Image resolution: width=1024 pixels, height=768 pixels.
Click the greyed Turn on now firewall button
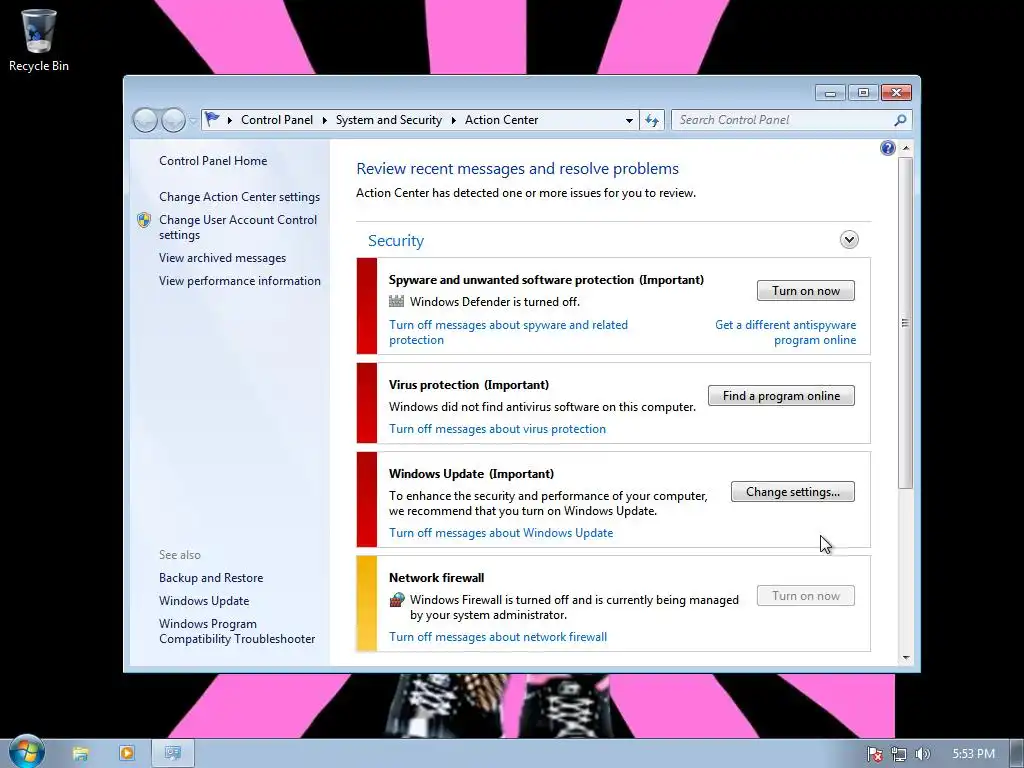coord(806,596)
